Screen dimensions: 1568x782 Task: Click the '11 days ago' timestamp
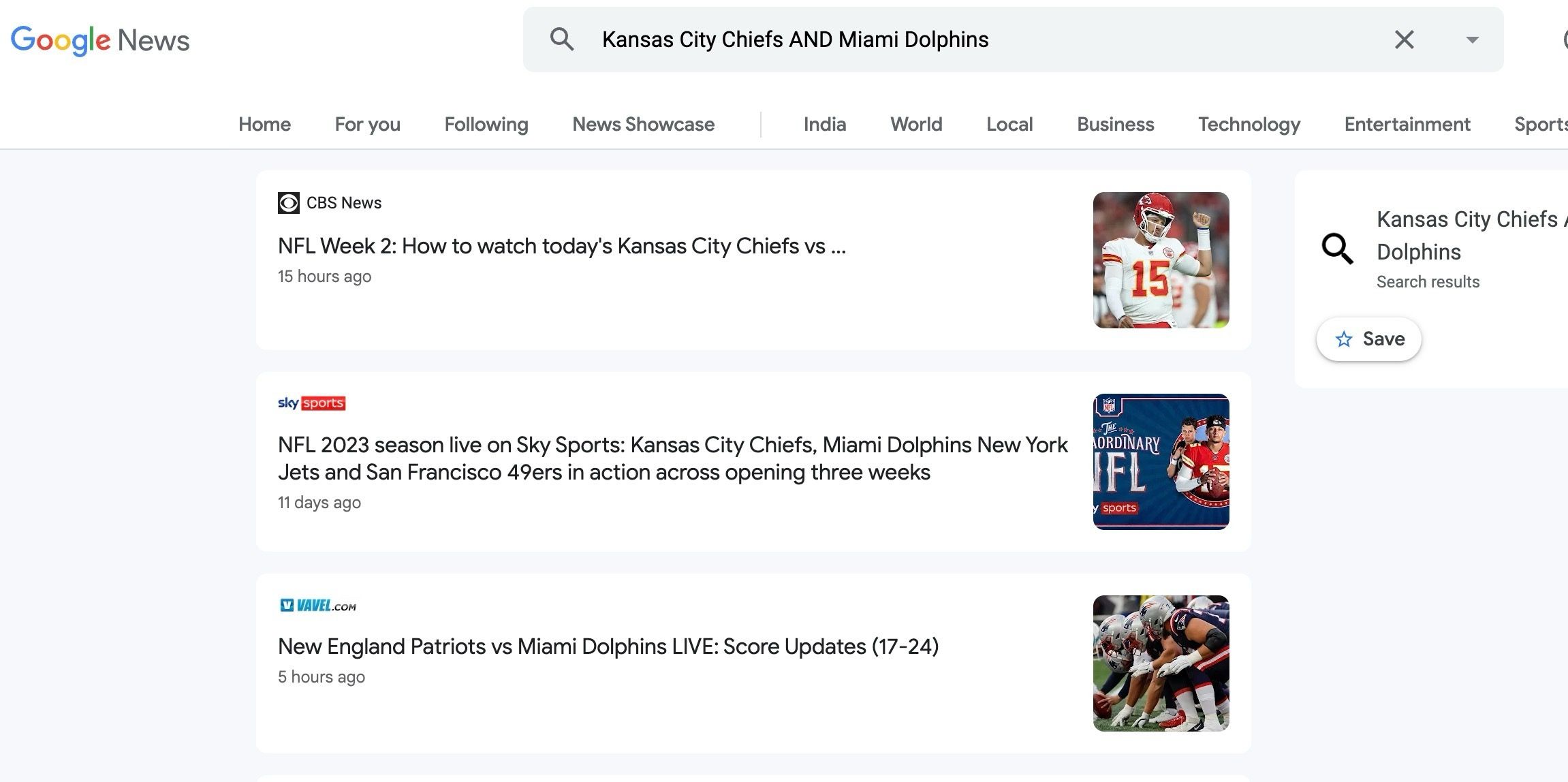click(319, 502)
